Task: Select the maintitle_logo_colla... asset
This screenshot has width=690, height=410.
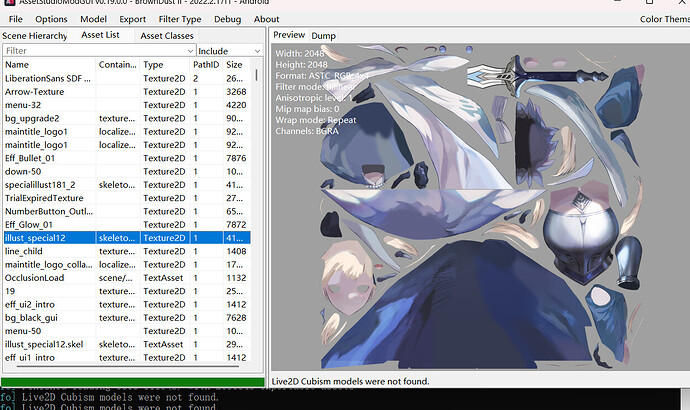Action: [127, 264]
